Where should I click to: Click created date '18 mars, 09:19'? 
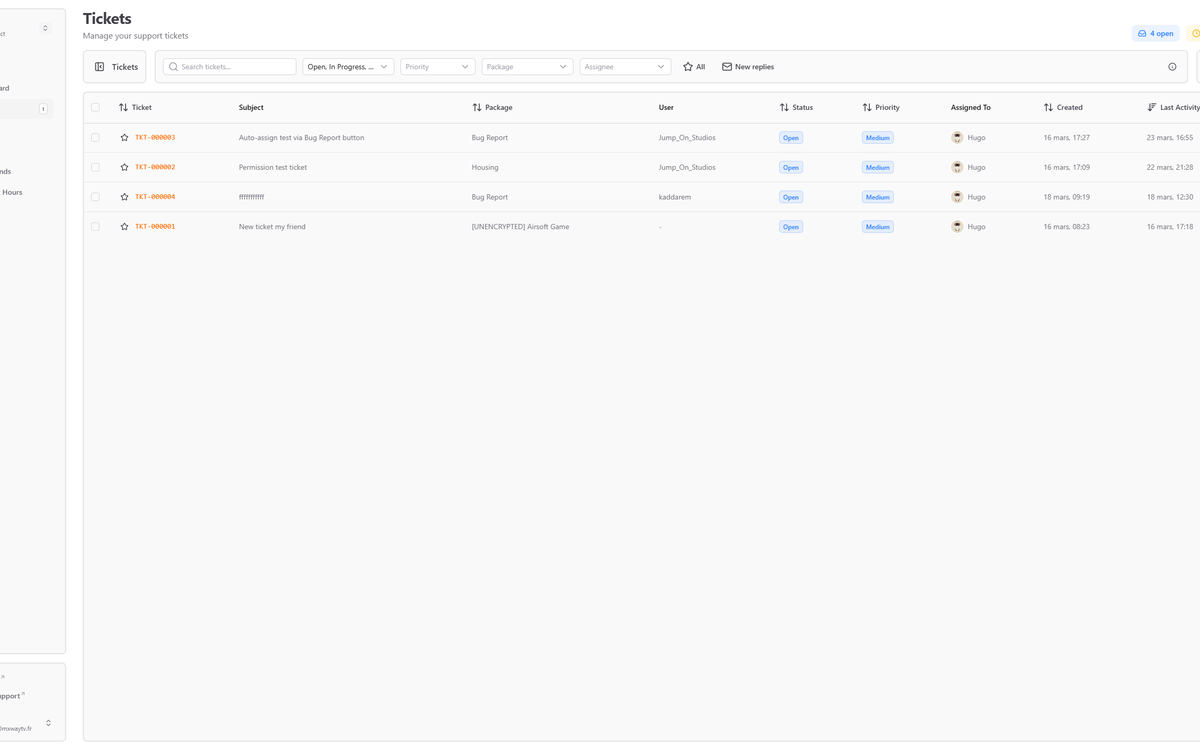click(x=1066, y=197)
